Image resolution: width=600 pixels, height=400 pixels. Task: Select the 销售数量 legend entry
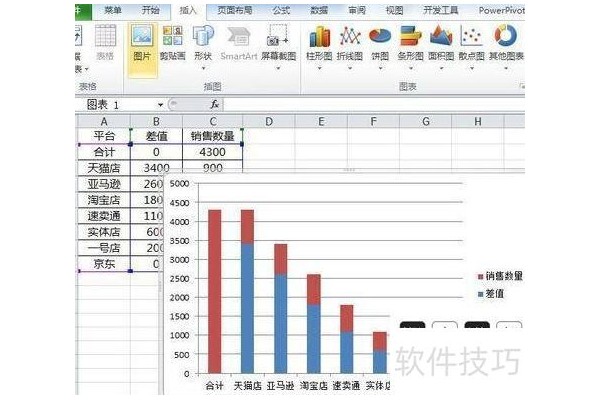pyautogui.click(x=500, y=276)
